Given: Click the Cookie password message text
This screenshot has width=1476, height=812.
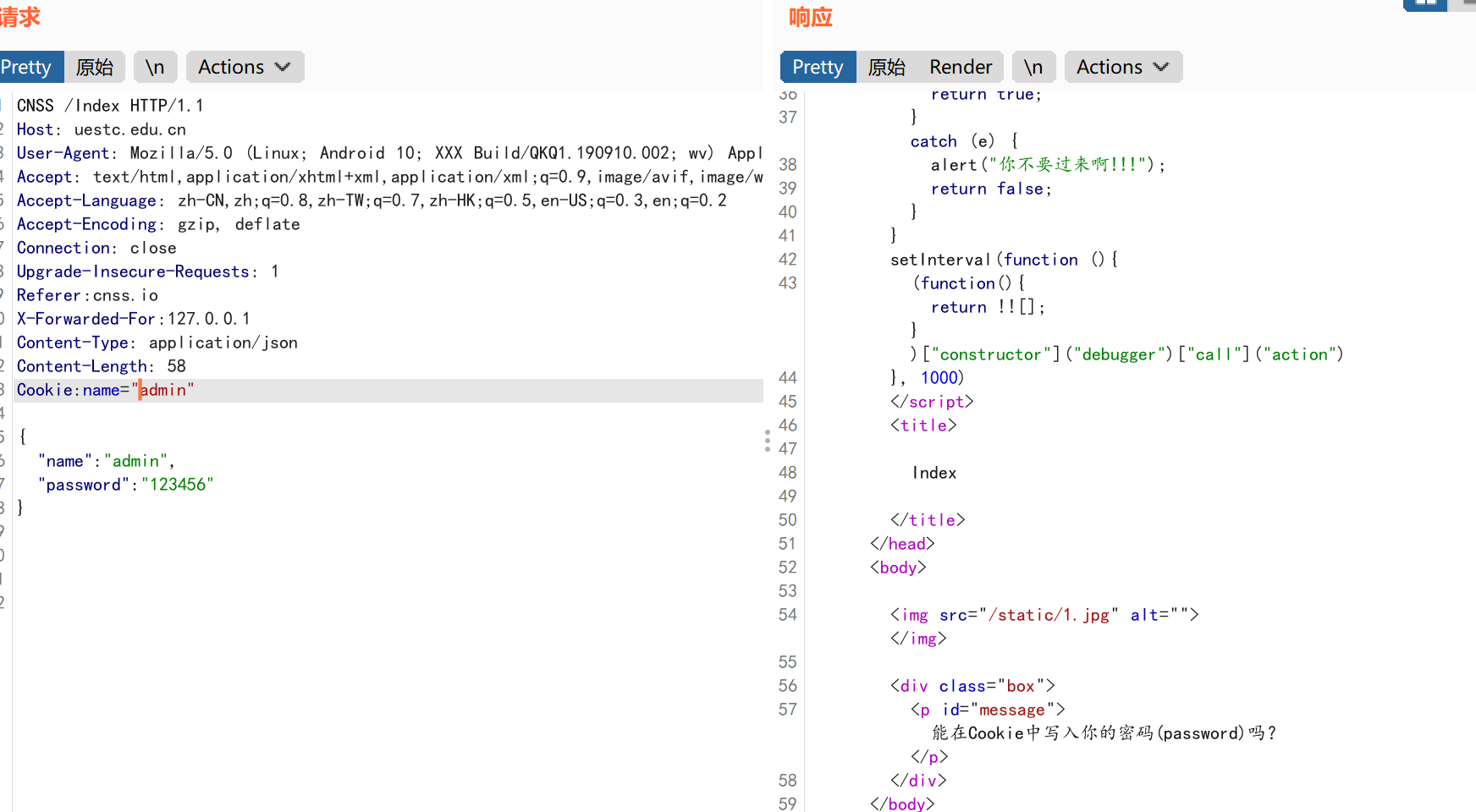Looking at the screenshot, I should (1104, 733).
